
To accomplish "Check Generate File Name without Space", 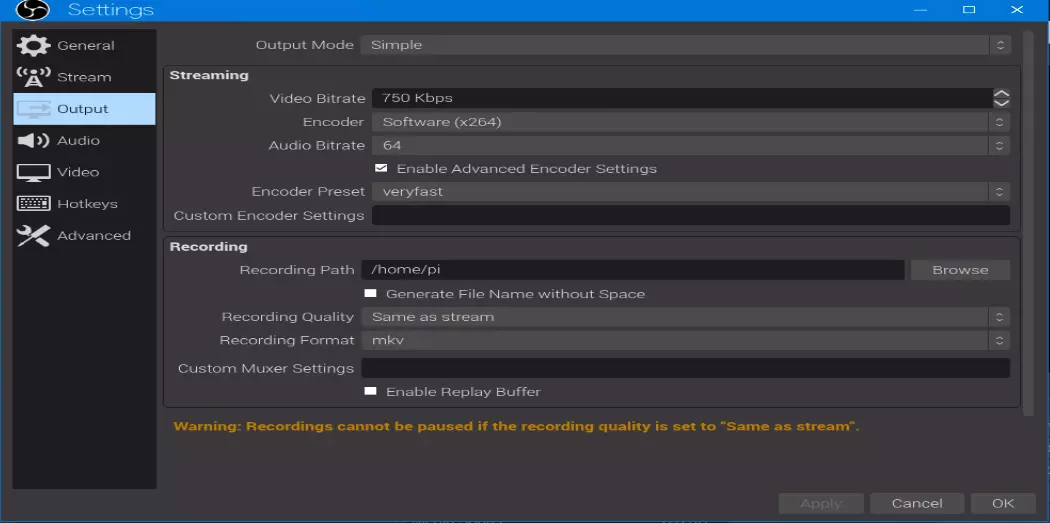I will coord(370,293).
